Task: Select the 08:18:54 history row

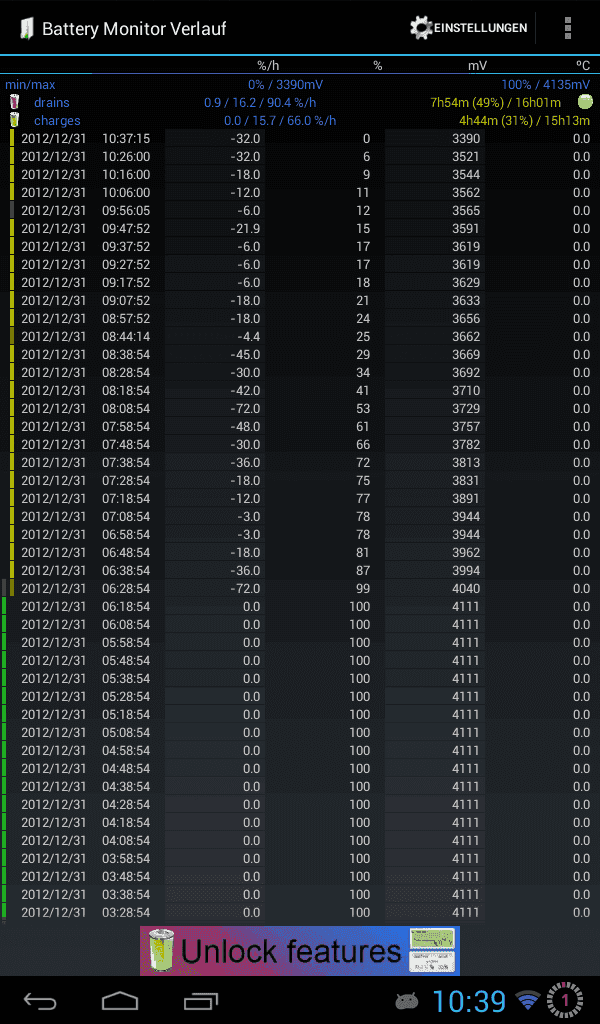Action: tap(300, 391)
